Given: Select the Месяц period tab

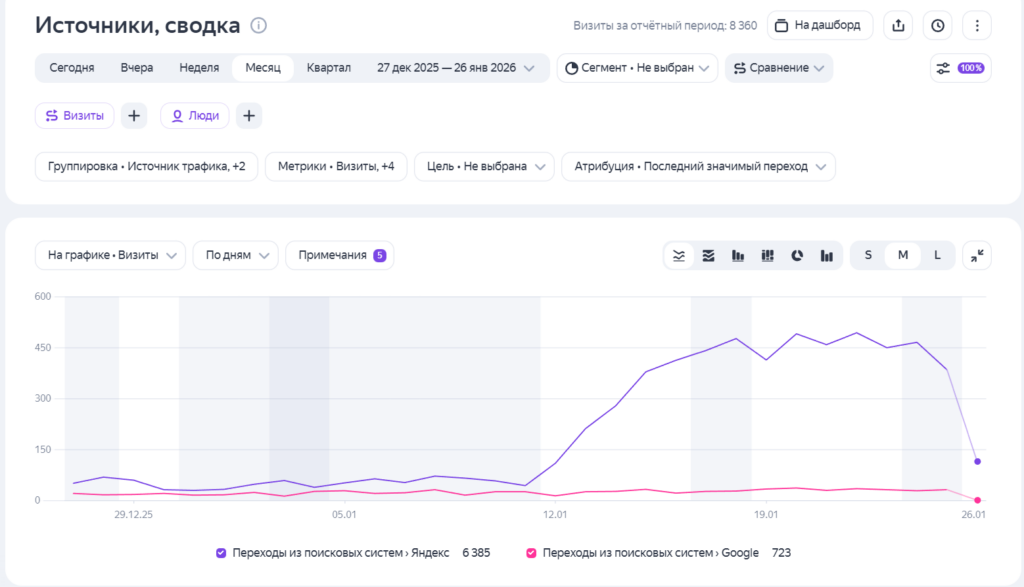Looking at the screenshot, I should [263, 68].
